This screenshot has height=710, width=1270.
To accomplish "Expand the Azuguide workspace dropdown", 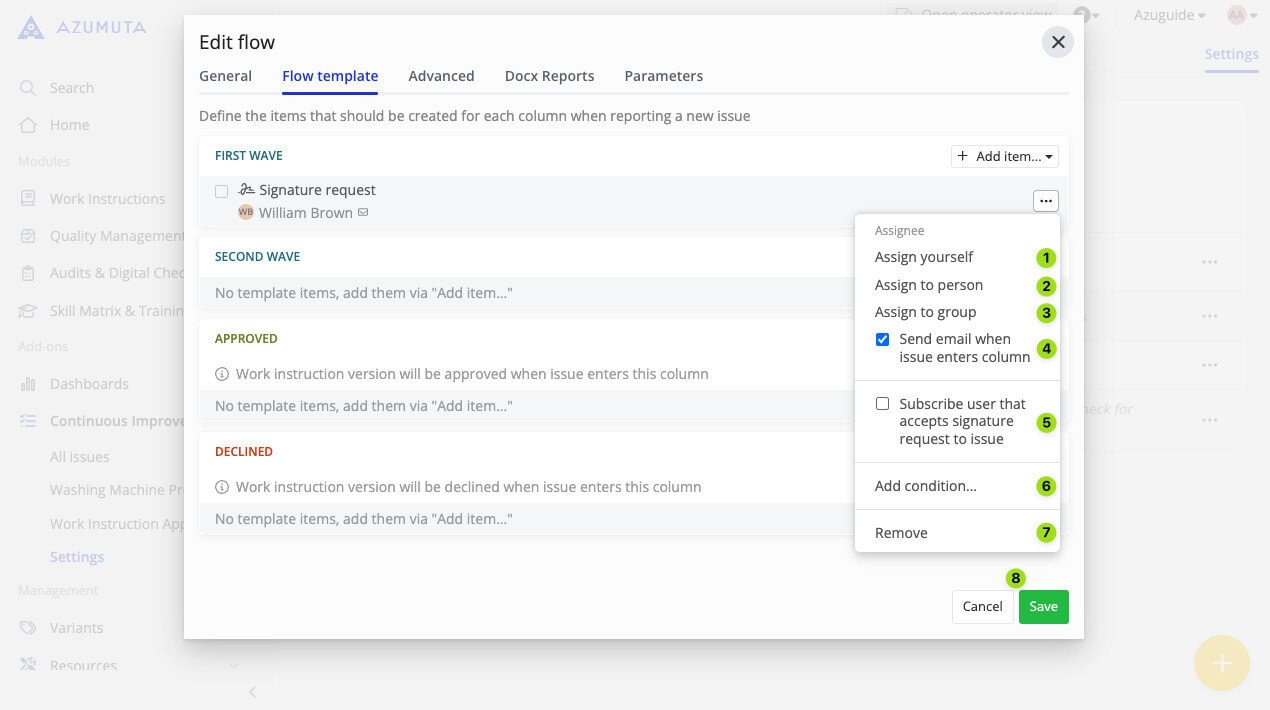I will 1168,15.
